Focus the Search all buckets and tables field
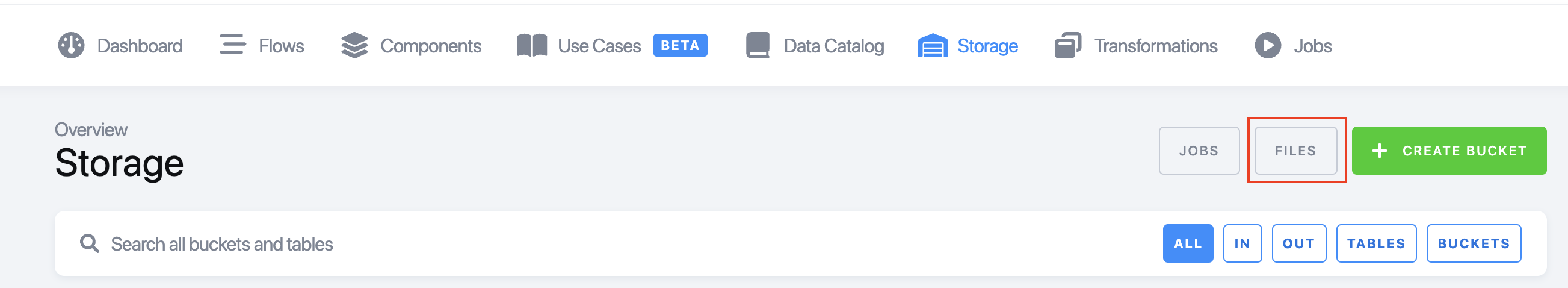1568x288 pixels. coord(609,244)
